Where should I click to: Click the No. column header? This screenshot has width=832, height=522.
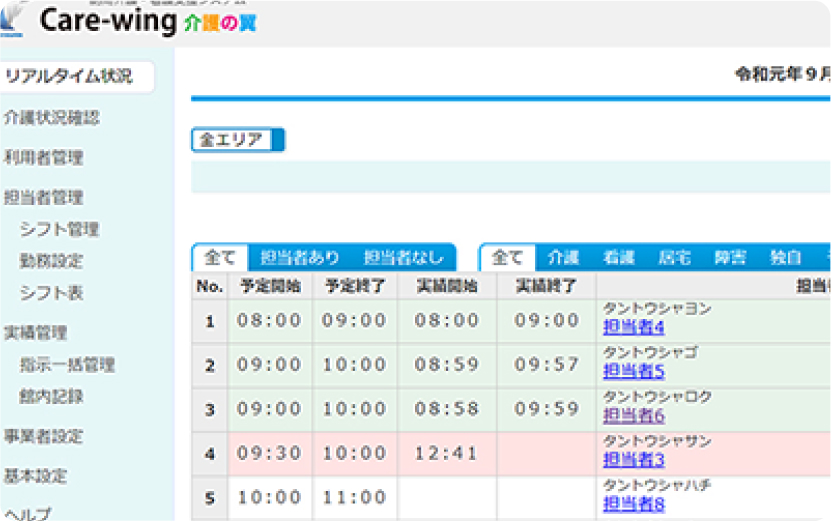pos(210,286)
